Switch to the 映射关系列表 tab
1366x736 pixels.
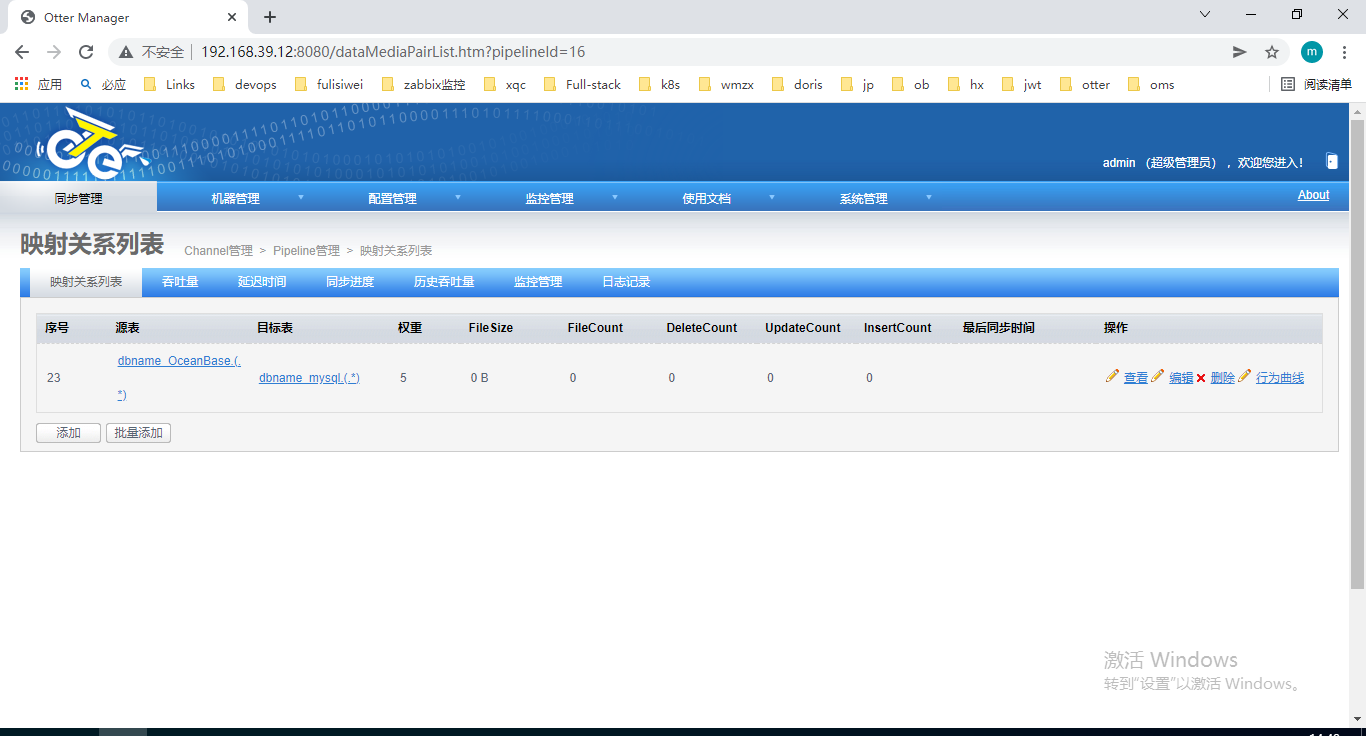click(x=86, y=282)
